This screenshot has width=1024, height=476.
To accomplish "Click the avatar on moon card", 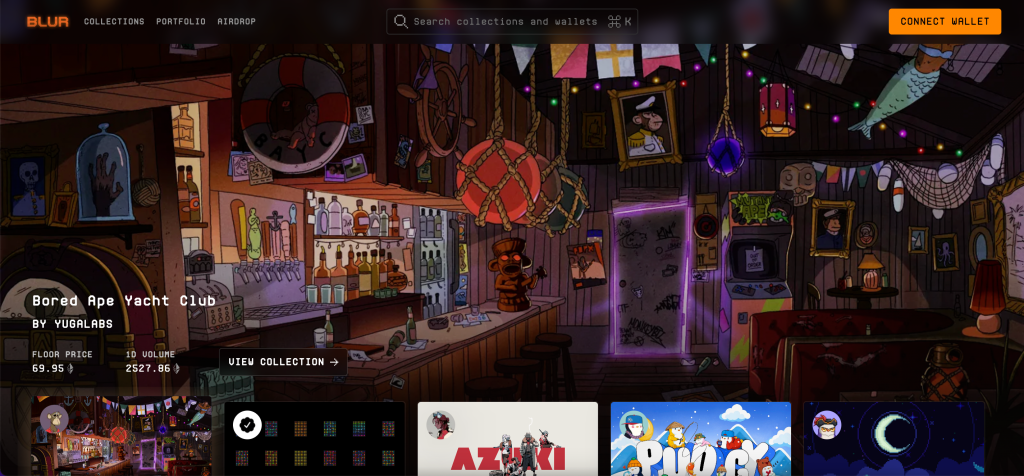I will (x=827, y=425).
